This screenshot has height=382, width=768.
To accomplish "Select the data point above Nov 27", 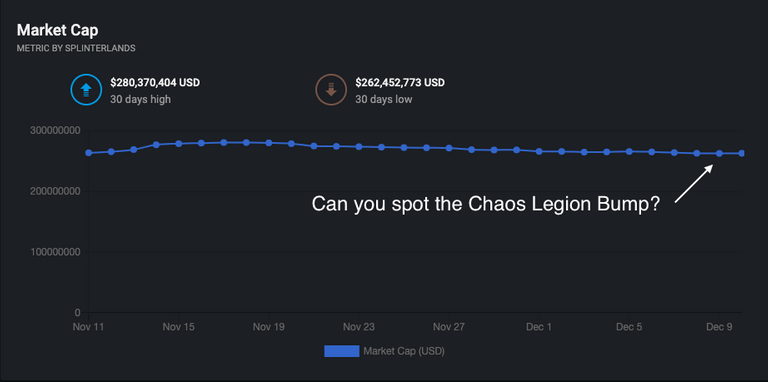I will pos(449,148).
